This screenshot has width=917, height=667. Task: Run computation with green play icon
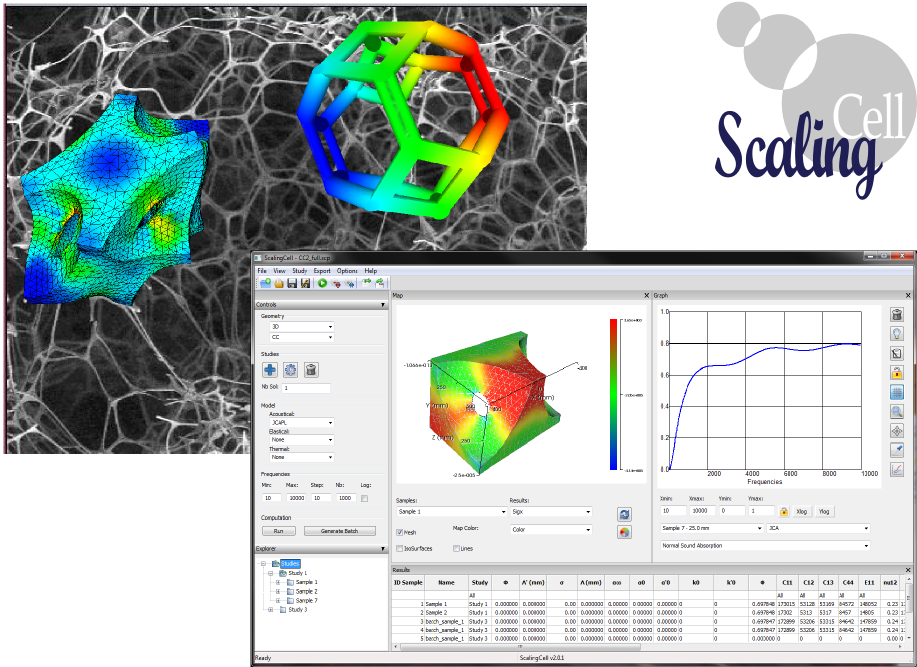(x=322, y=284)
